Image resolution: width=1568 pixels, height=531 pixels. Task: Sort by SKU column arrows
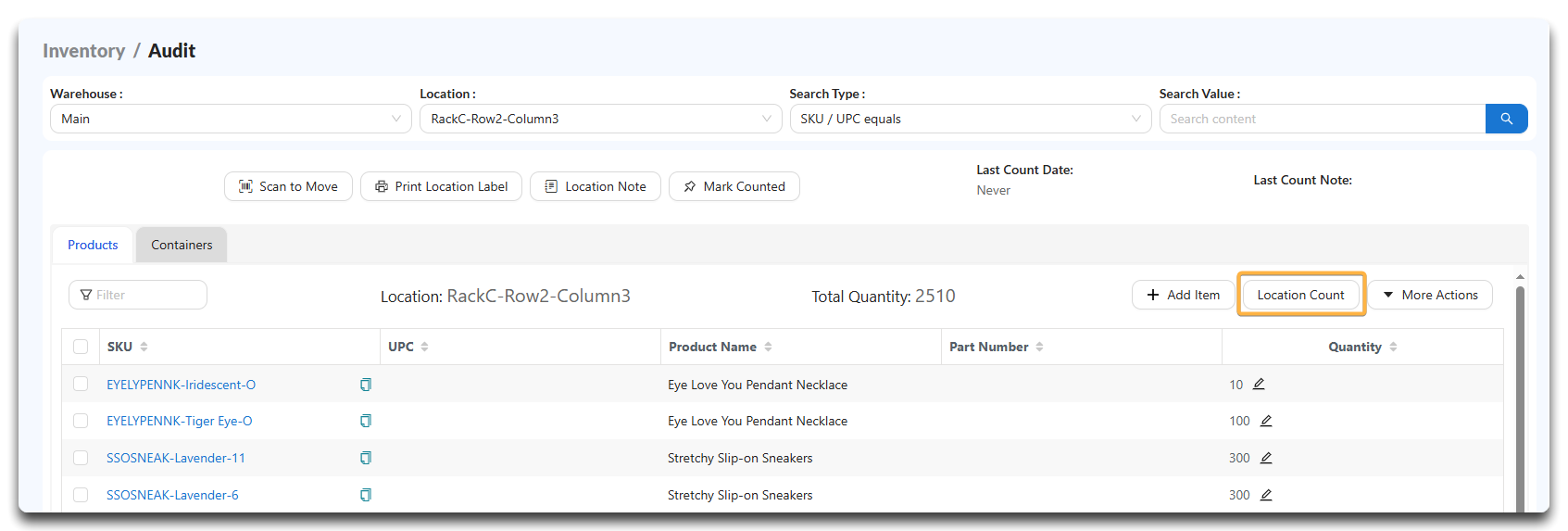(x=144, y=347)
